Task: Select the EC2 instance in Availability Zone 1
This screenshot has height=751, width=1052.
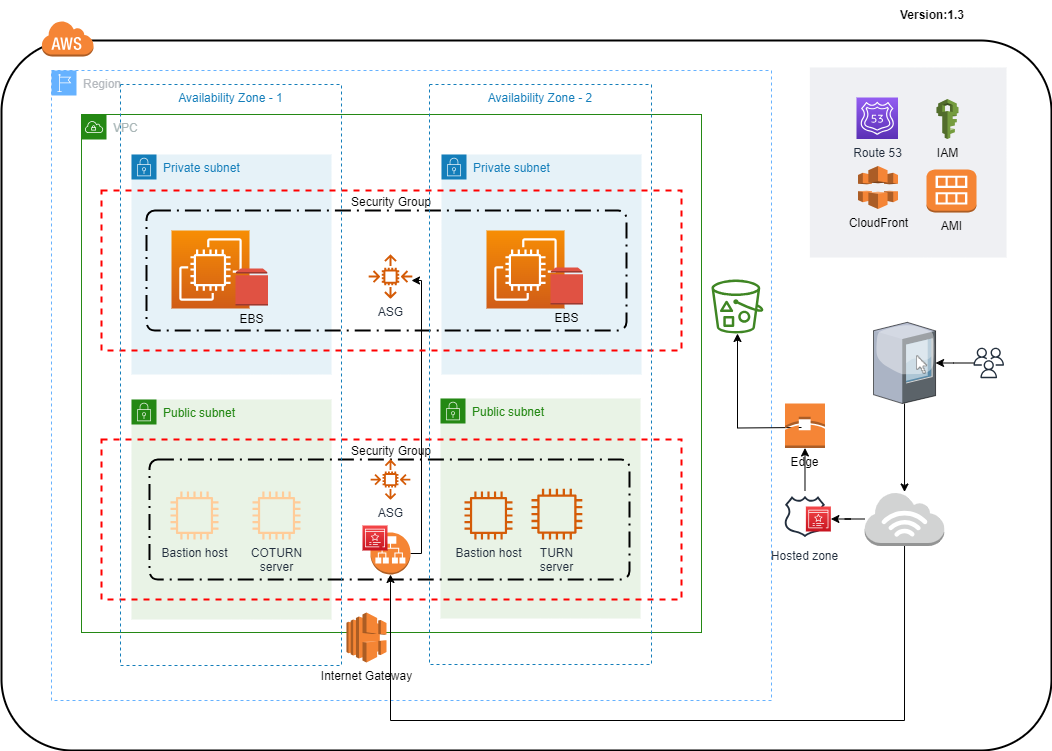Action: (x=210, y=270)
